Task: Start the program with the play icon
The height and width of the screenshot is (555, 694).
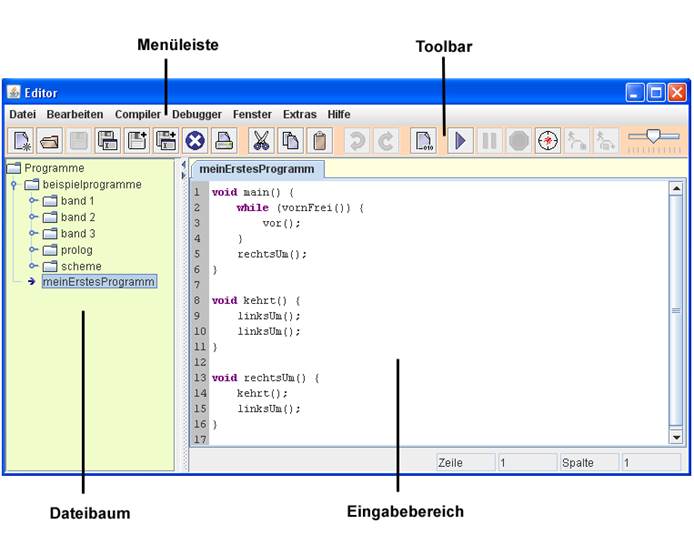Action: [459, 141]
